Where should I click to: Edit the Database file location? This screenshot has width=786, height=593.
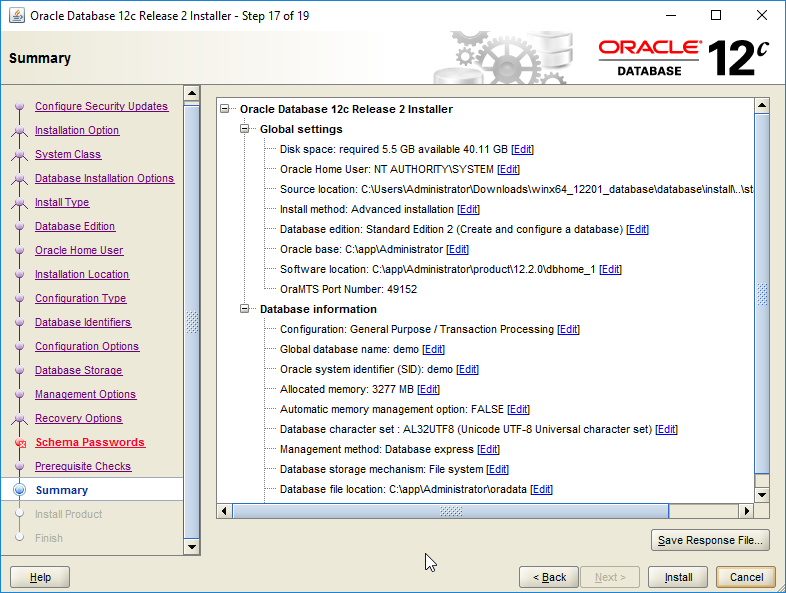[541, 490]
